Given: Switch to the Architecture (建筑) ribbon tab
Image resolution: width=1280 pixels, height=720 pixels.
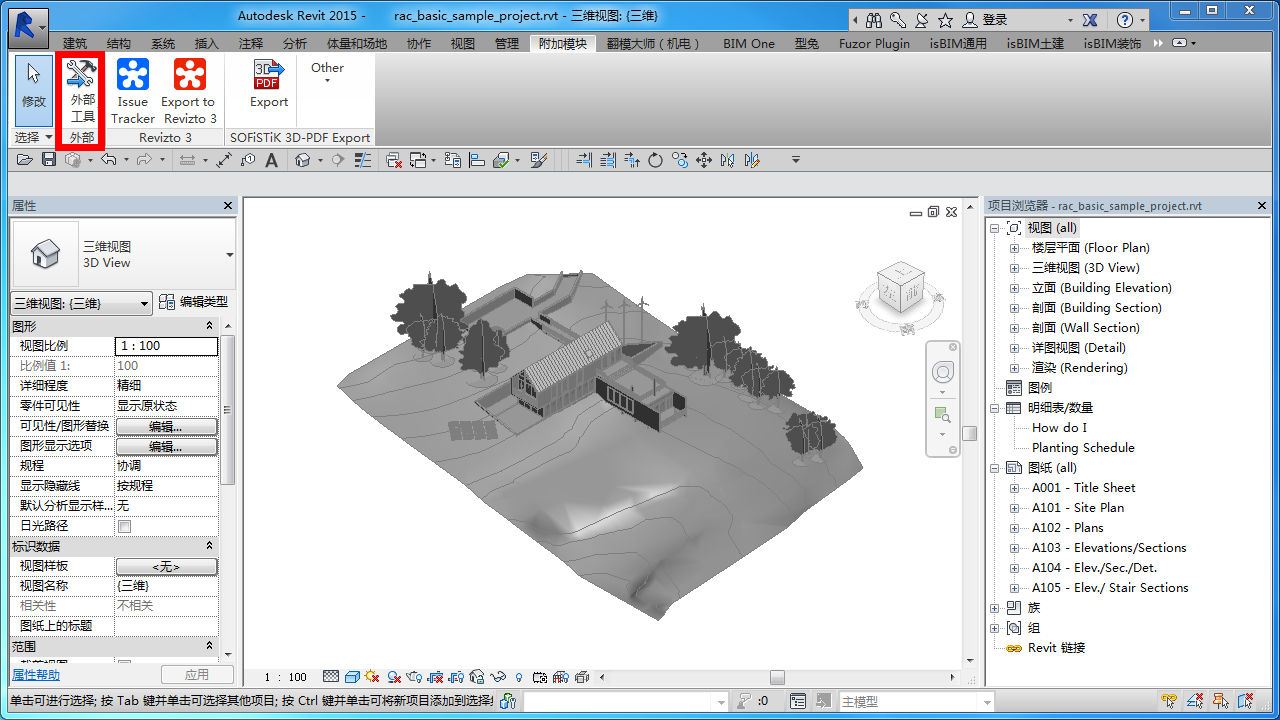Looking at the screenshot, I should (75, 44).
